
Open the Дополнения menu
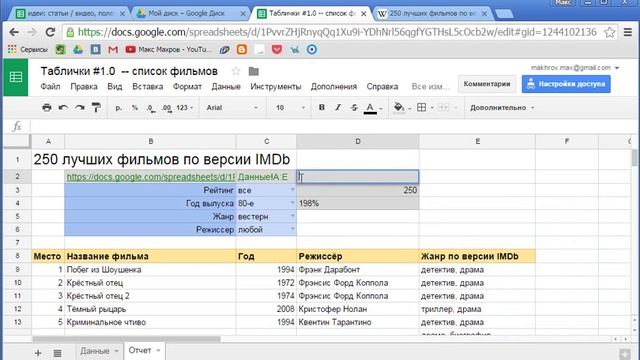[x=333, y=87]
